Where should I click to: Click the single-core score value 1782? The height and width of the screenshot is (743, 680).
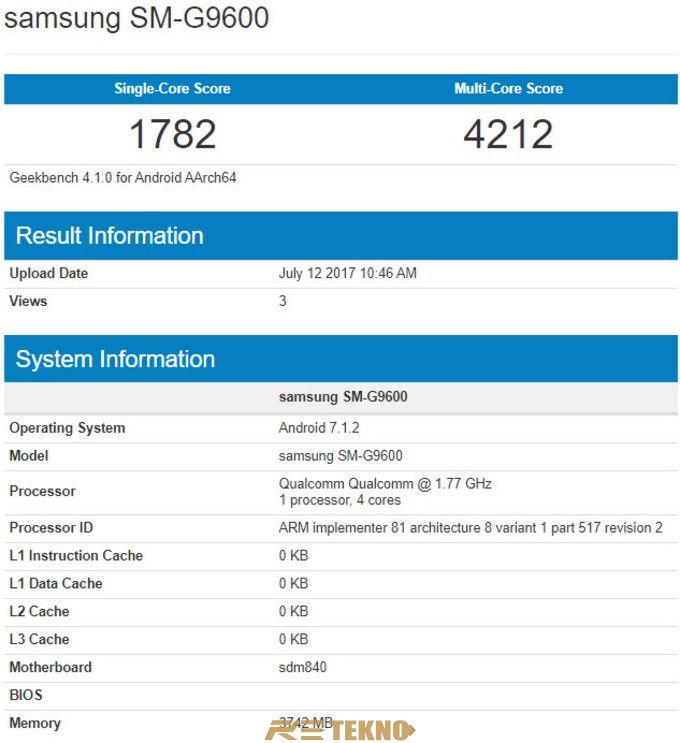click(172, 134)
